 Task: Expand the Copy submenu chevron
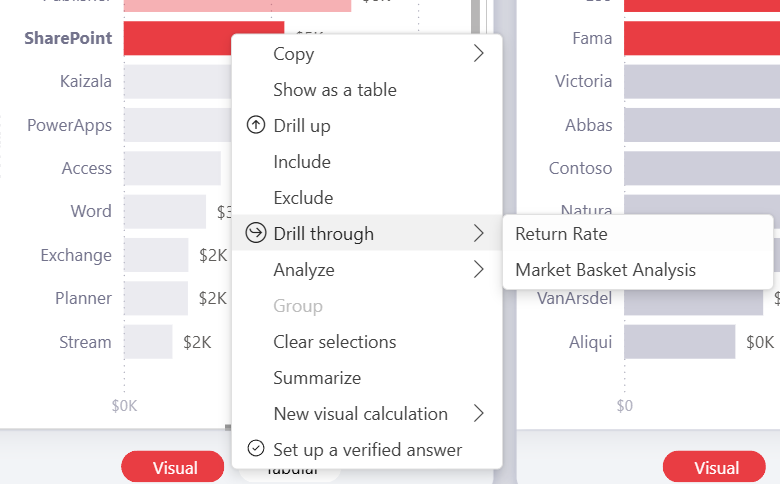478,53
